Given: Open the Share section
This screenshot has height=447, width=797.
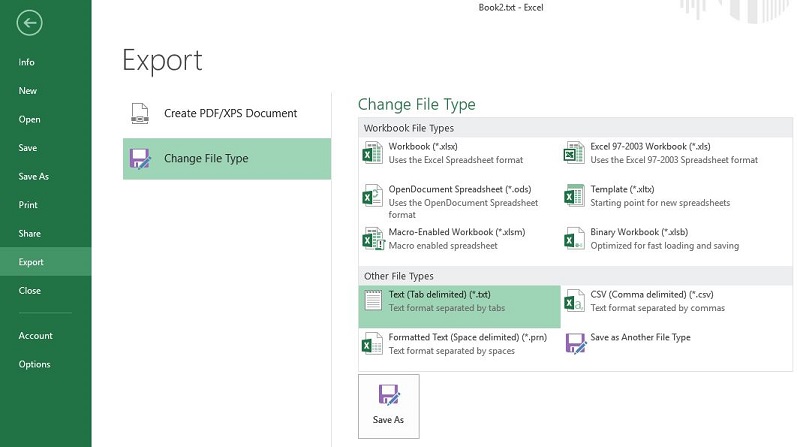Looking at the screenshot, I should click(x=29, y=233).
